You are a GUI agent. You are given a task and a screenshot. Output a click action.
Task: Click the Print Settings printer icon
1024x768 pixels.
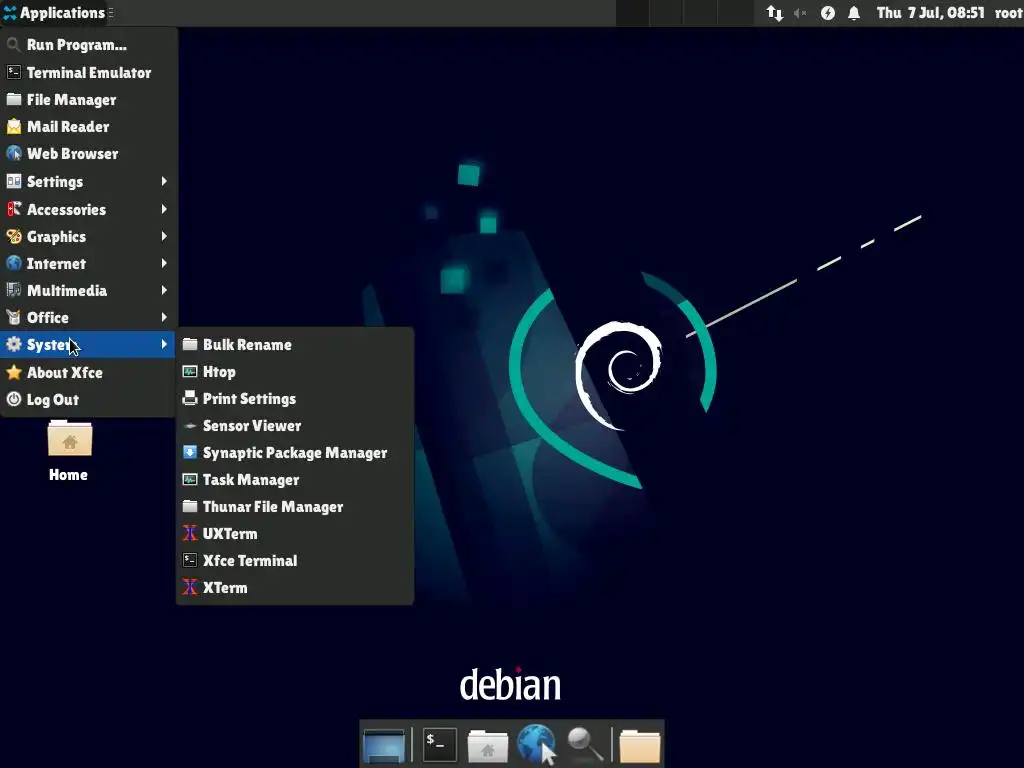click(x=190, y=398)
